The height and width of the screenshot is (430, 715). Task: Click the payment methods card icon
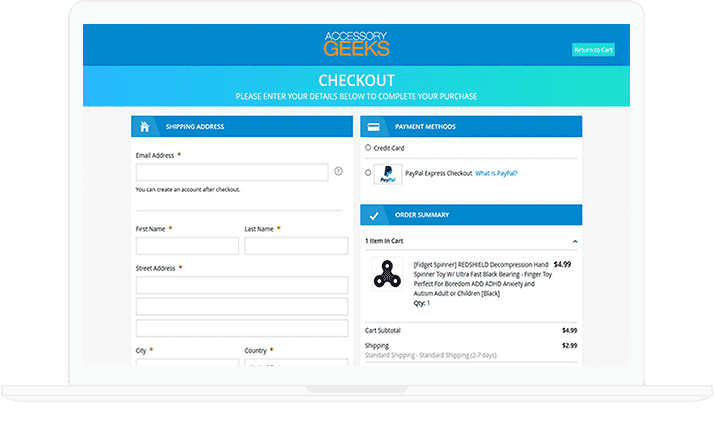pyautogui.click(x=373, y=127)
